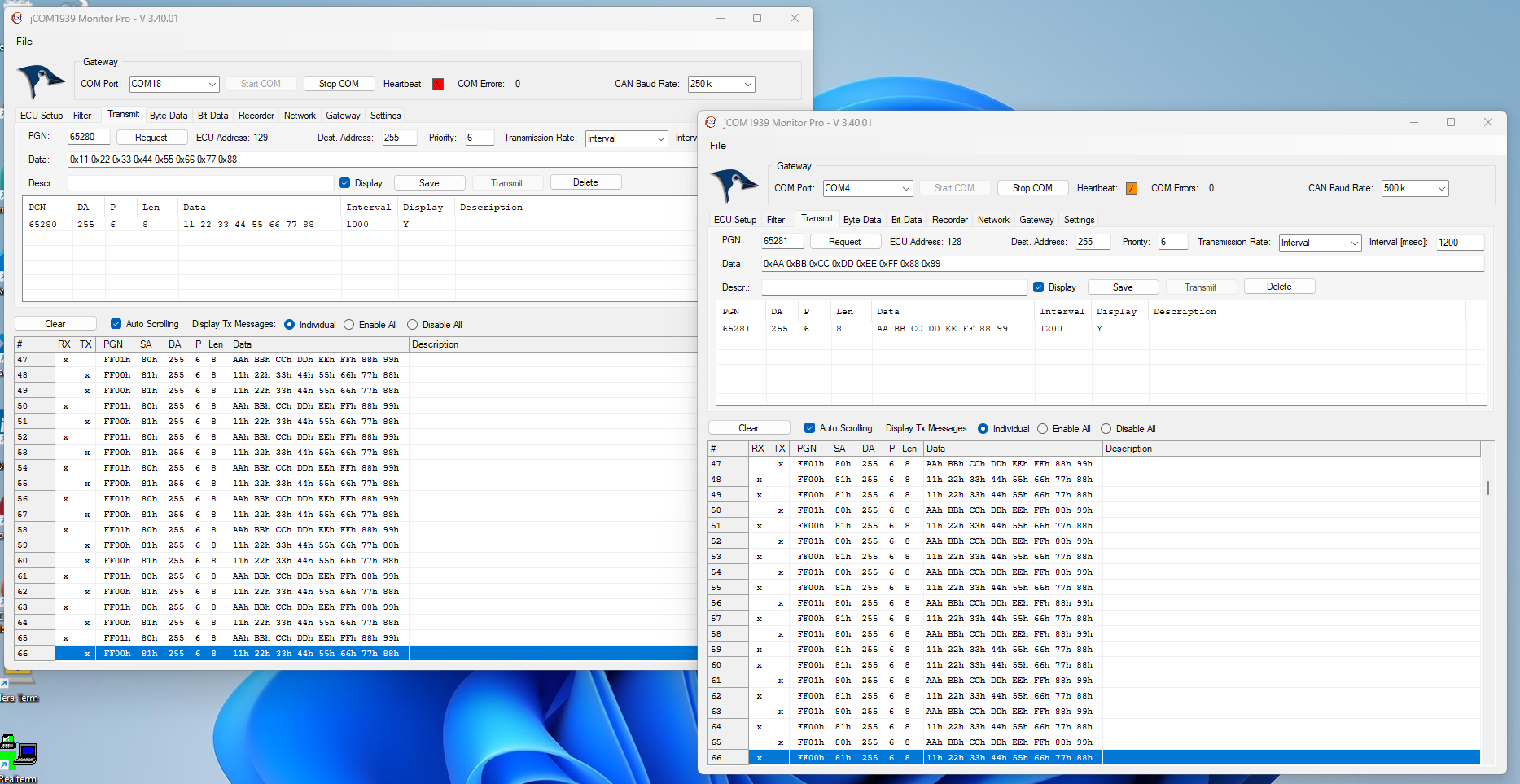Switch to the Byte Data tab in the COM18 window

tap(169, 116)
